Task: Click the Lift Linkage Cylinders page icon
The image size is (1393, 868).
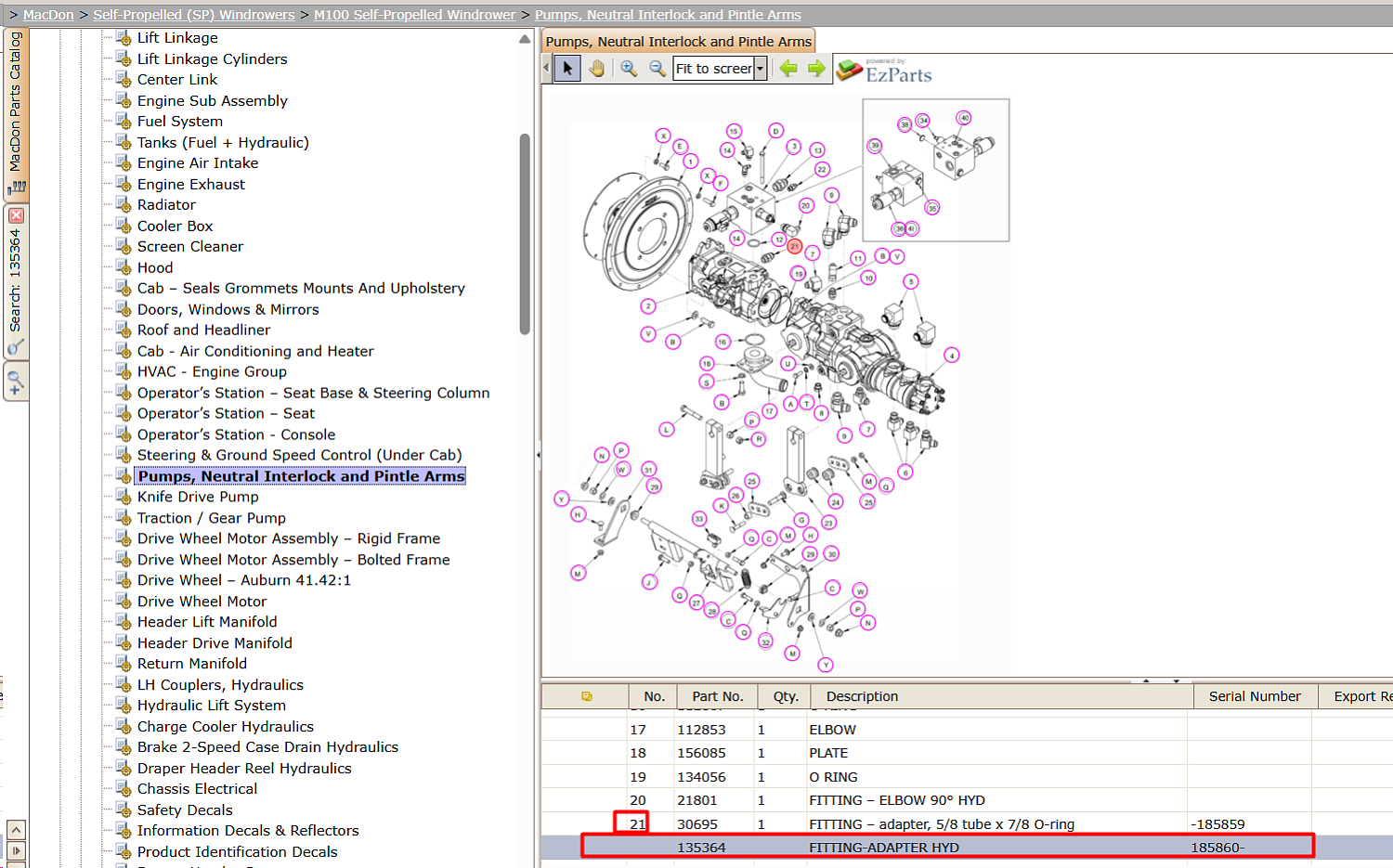Action: [123, 58]
